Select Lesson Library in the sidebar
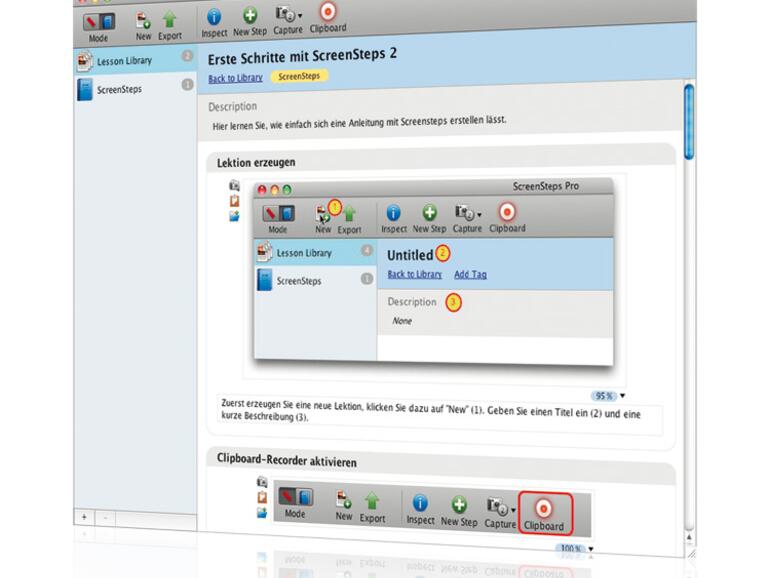 (x=135, y=61)
